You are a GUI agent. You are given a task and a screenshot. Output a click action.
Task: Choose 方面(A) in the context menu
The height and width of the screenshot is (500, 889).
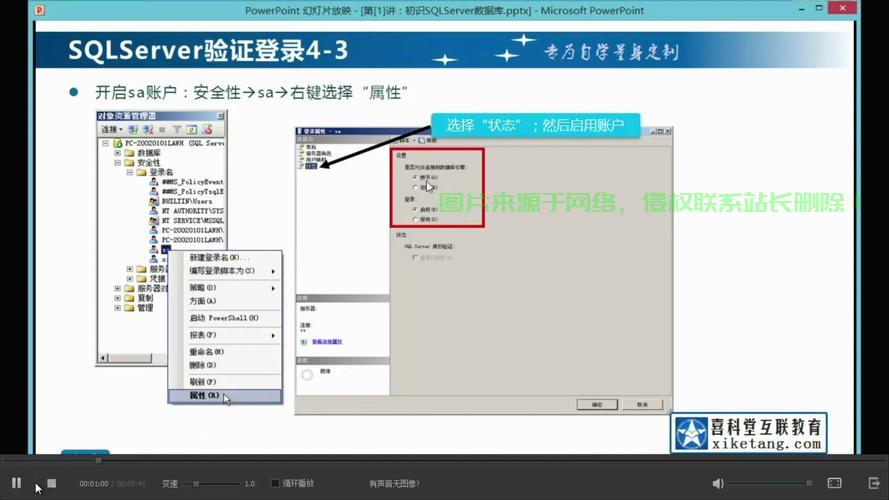point(225,301)
